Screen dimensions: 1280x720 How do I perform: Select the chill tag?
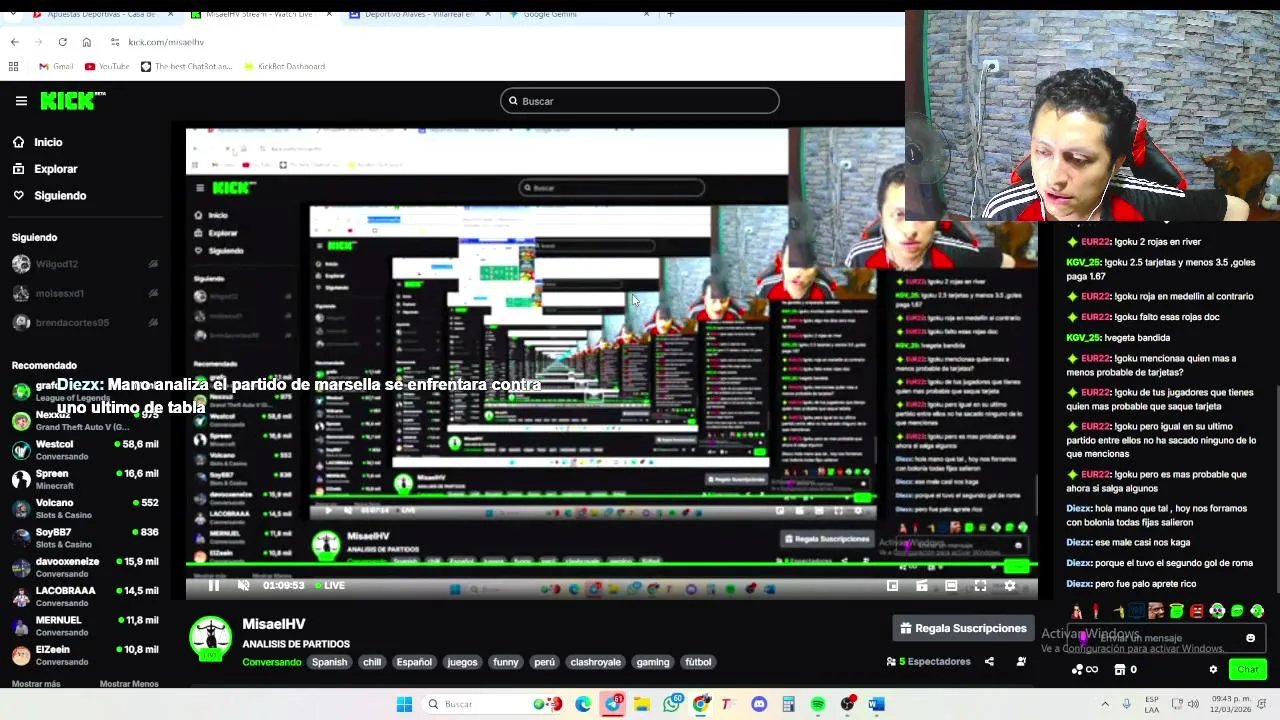(x=372, y=662)
